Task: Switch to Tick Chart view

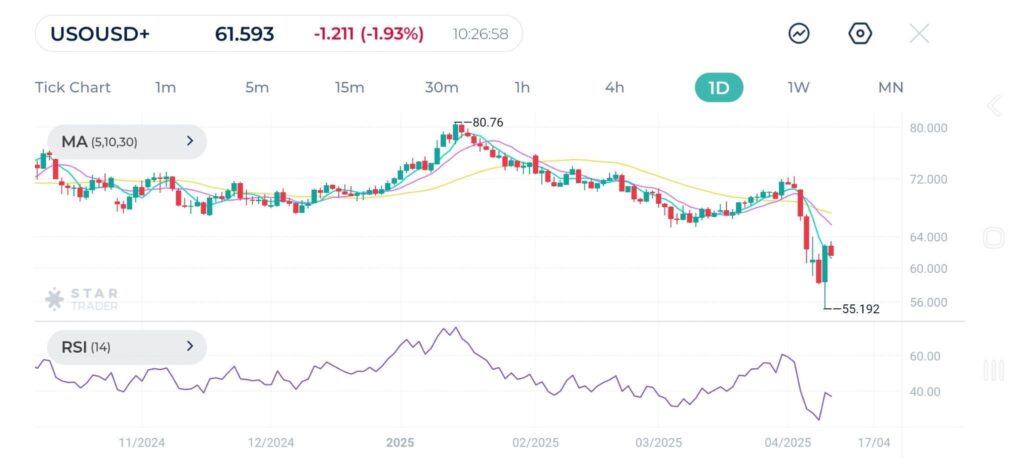Action: [x=73, y=87]
